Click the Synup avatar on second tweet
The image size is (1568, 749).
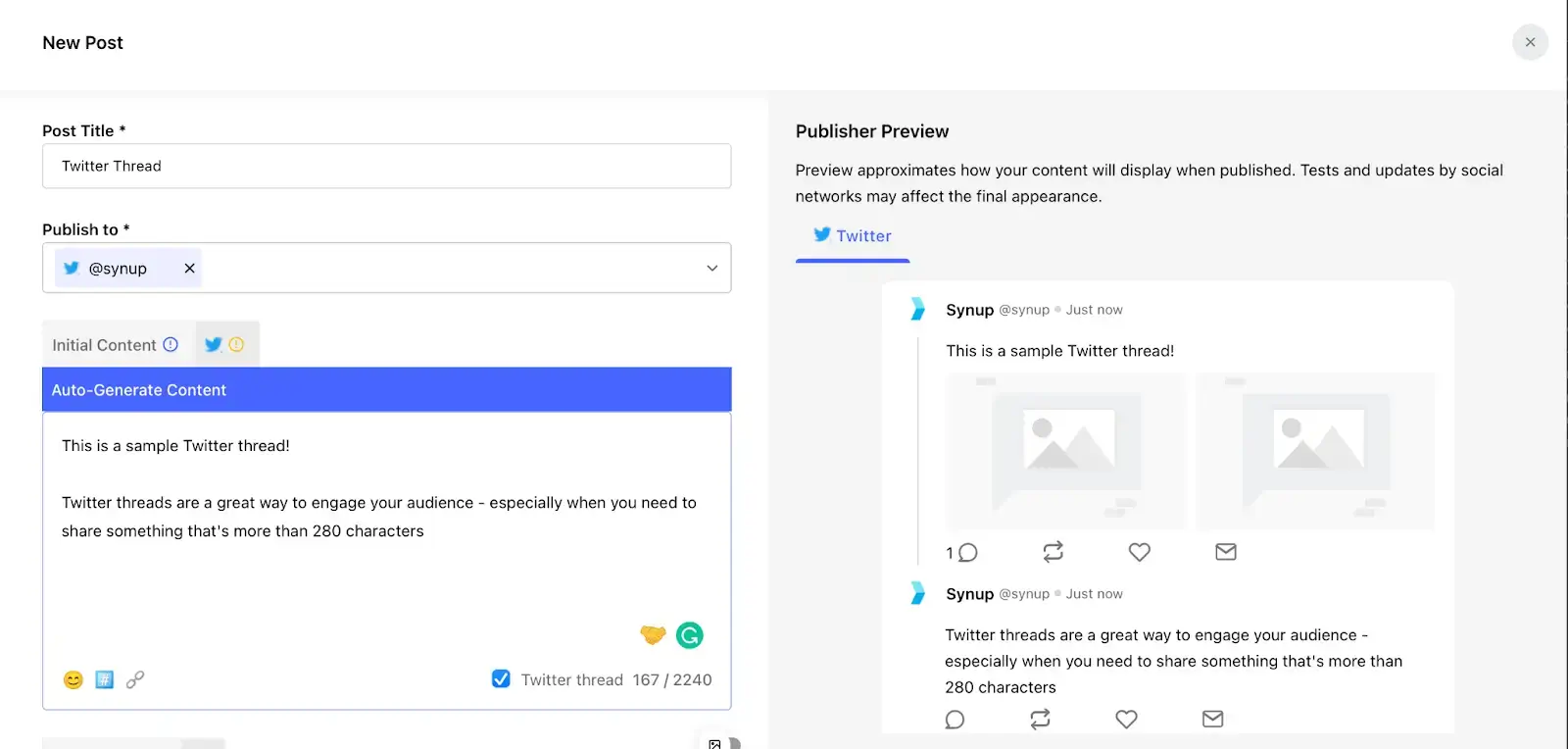[x=917, y=593]
